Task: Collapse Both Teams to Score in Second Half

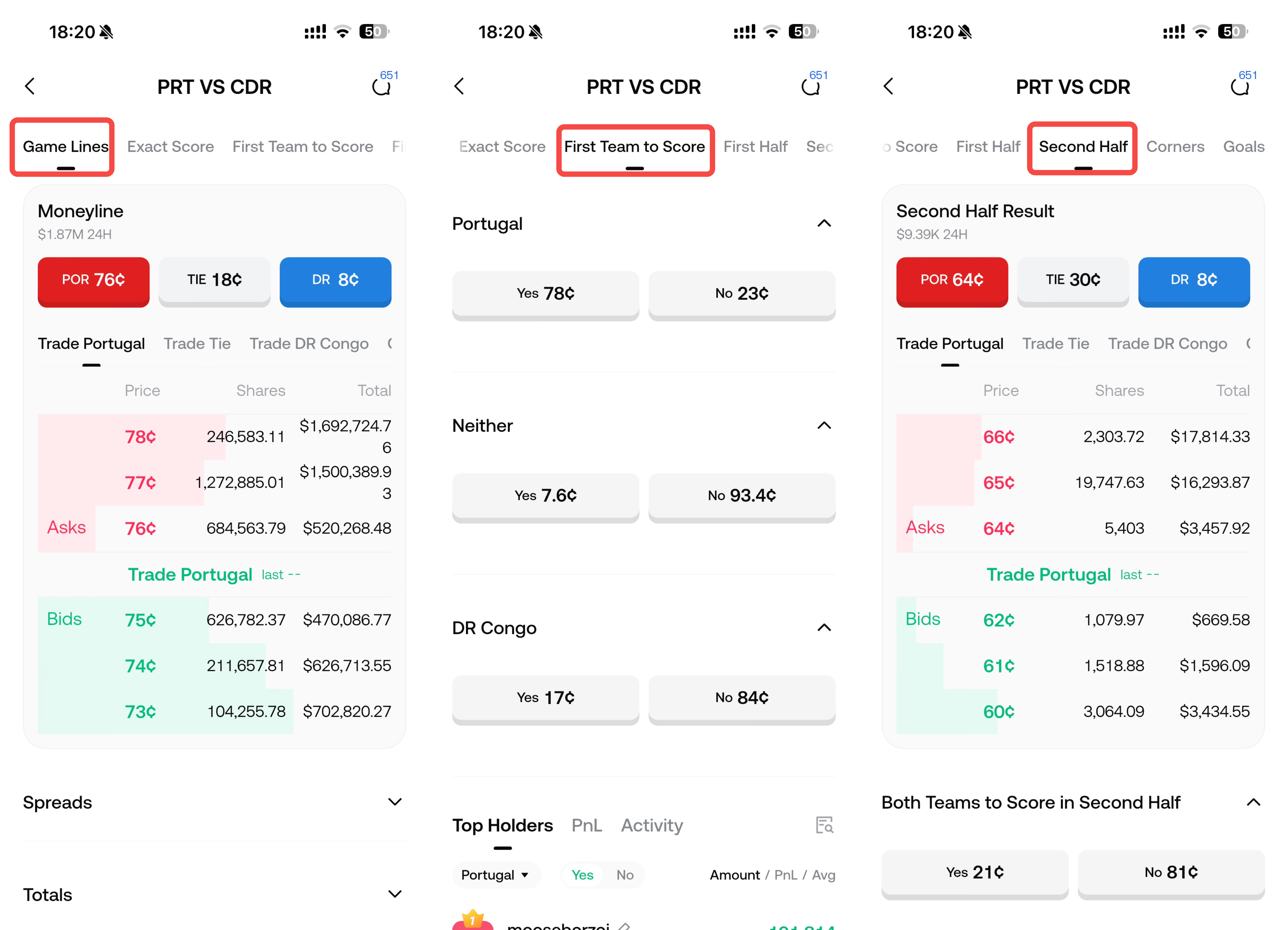Action: tap(1253, 802)
